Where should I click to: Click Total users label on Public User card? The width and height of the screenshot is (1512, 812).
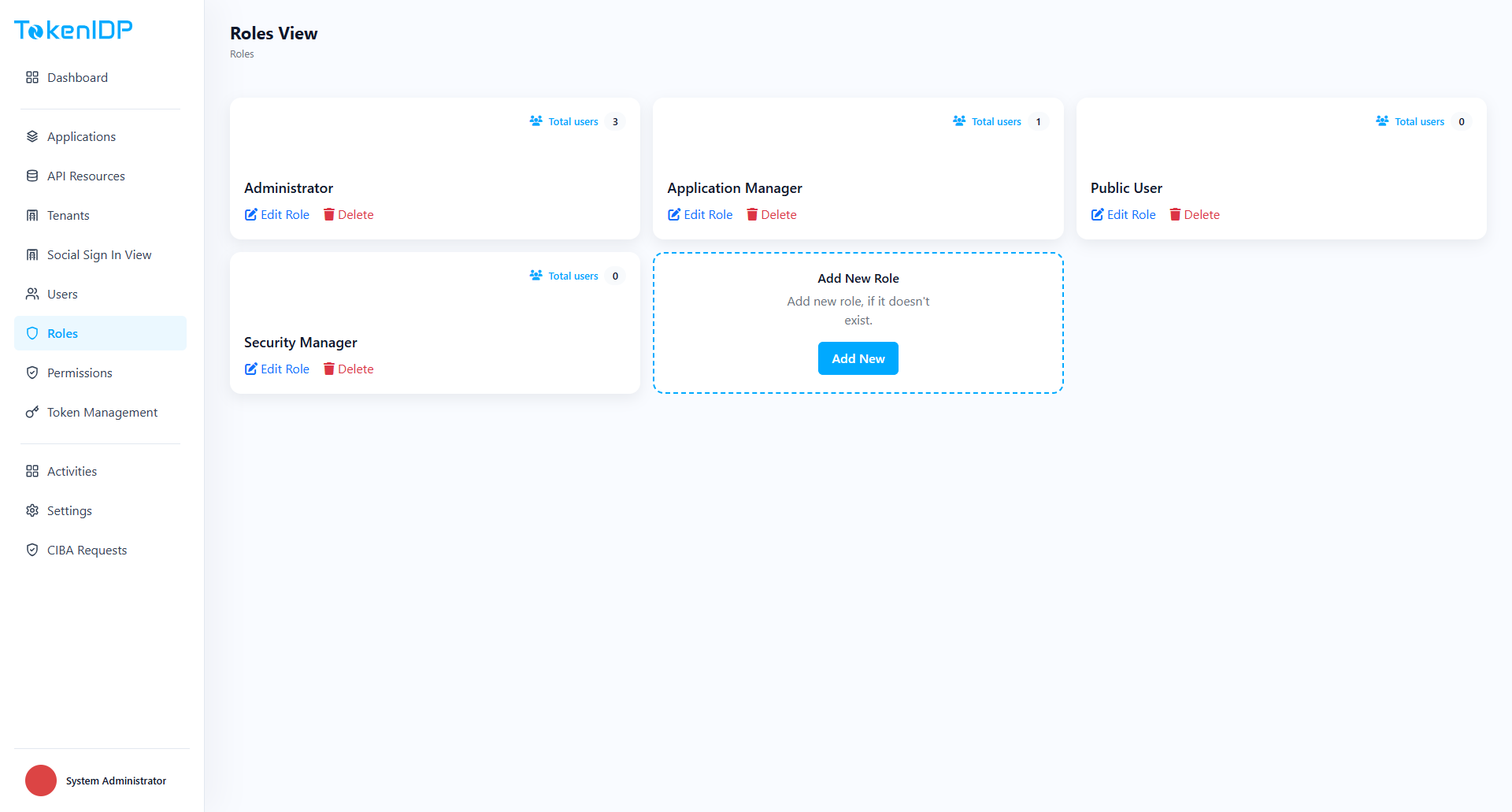[1419, 121]
